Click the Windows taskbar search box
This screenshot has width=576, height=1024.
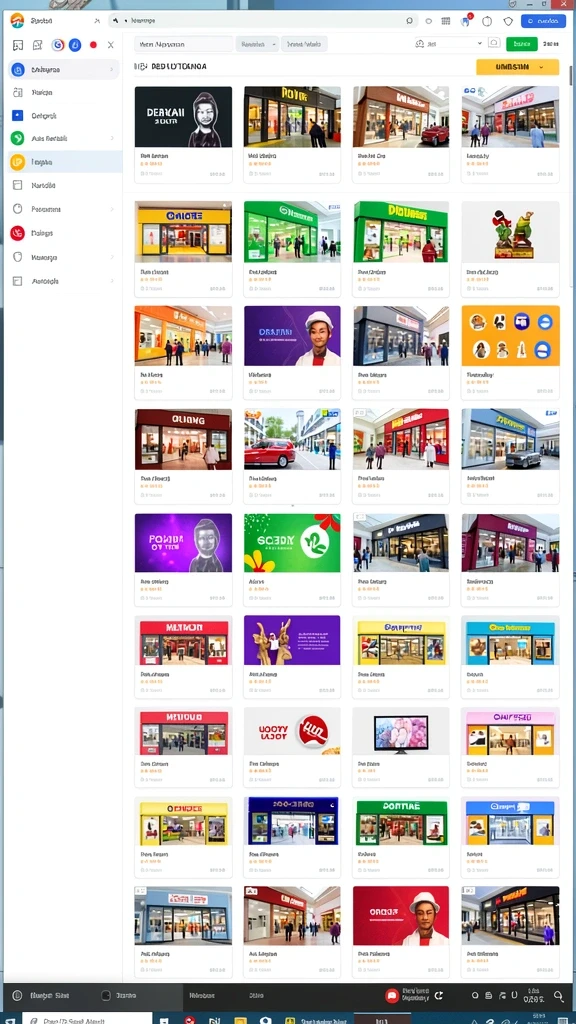tap(87, 1019)
